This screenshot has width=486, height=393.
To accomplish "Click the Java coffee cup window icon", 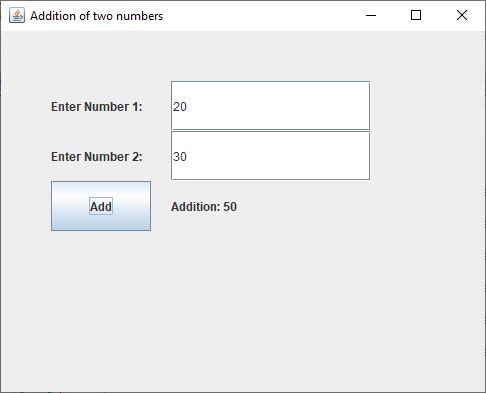I will pos(17,15).
